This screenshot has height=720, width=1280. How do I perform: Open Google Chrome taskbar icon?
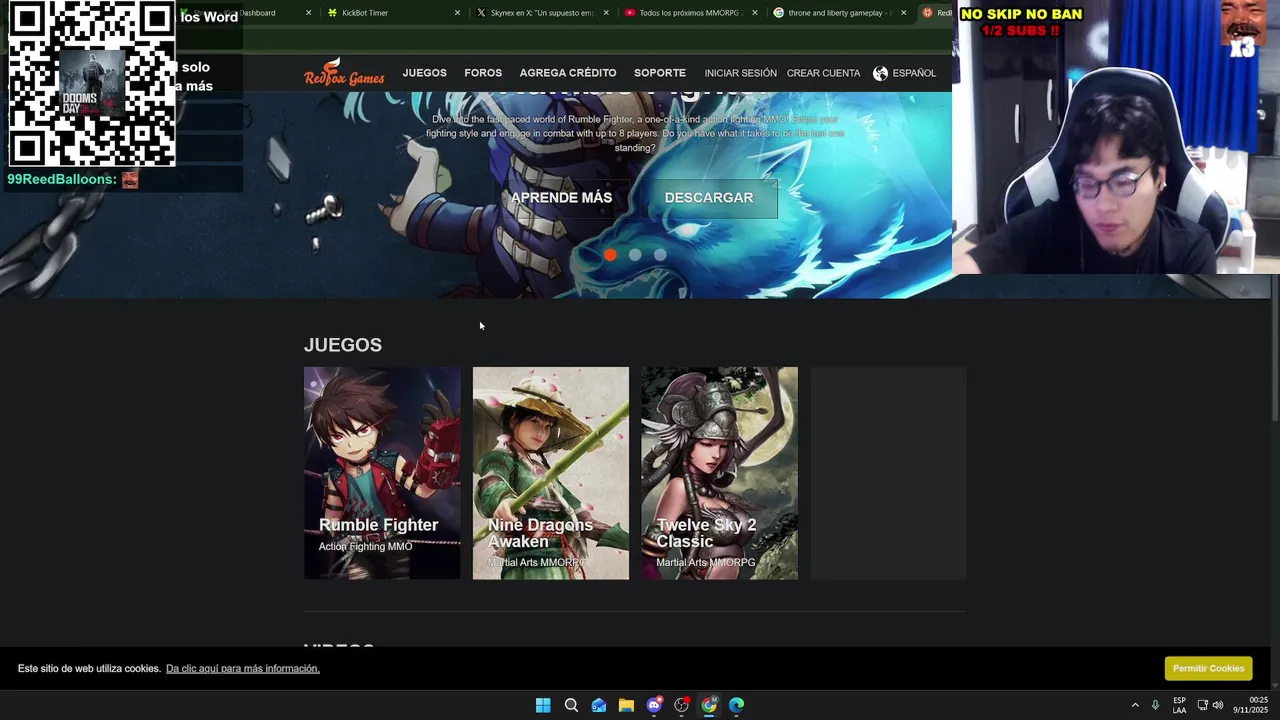(709, 705)
